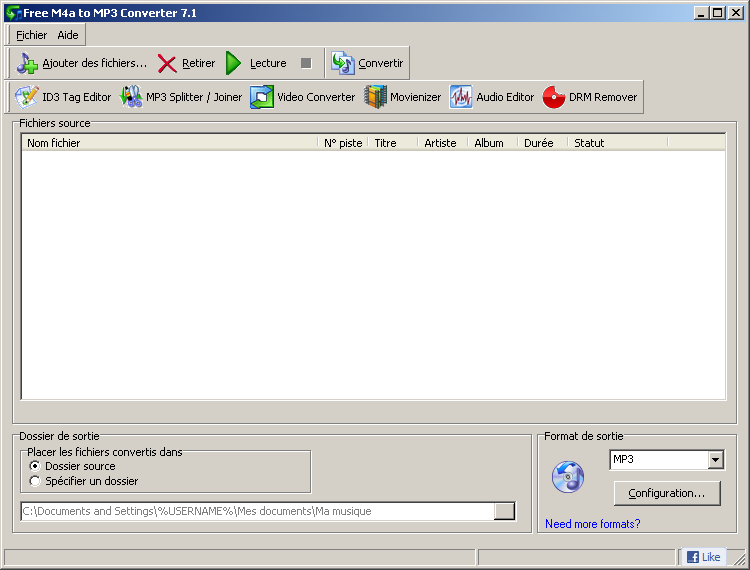
Task: Open the Fichier menu
Action: 32,35
